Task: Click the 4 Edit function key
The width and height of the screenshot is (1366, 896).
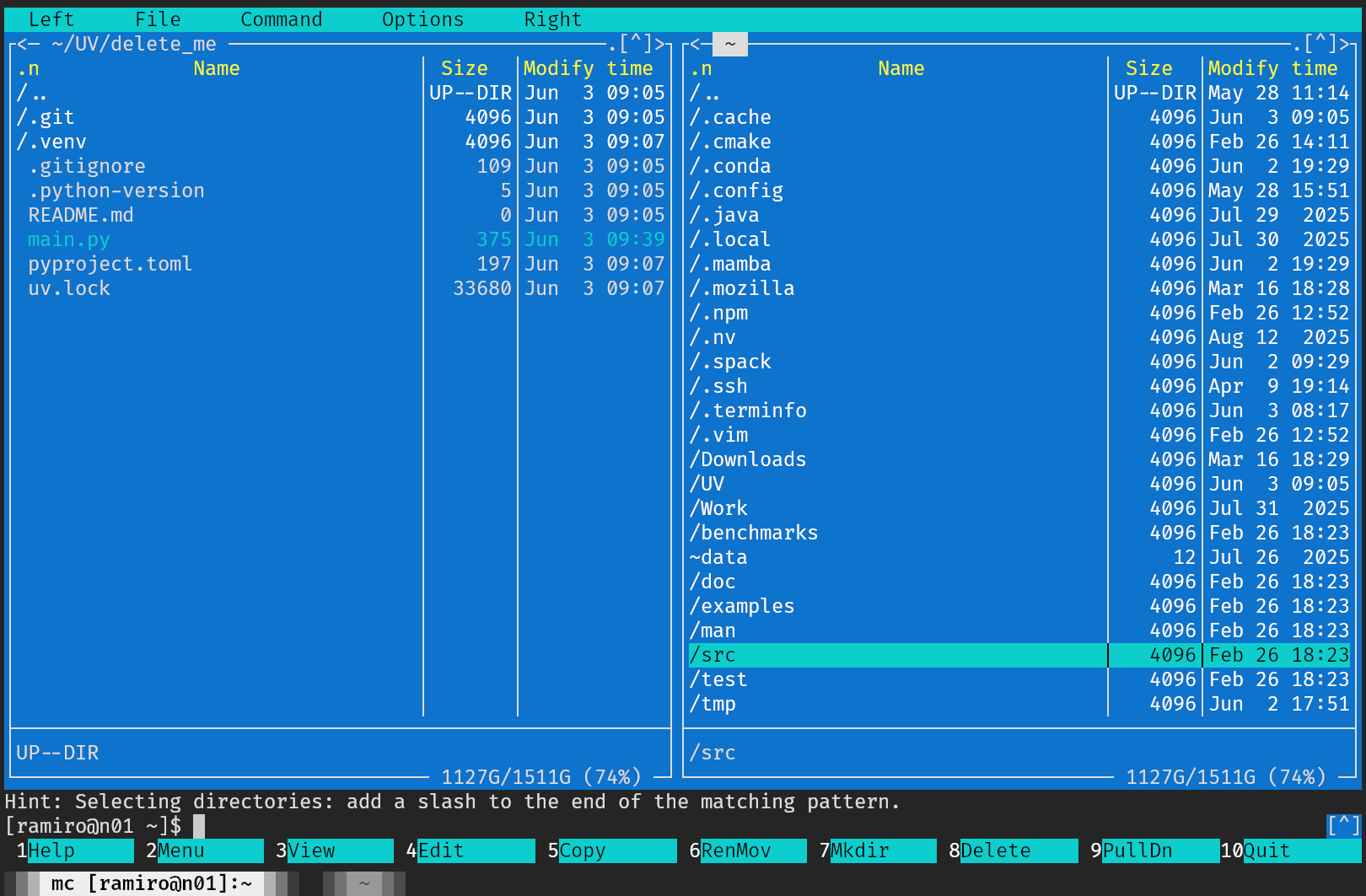Action: point(470,850)
